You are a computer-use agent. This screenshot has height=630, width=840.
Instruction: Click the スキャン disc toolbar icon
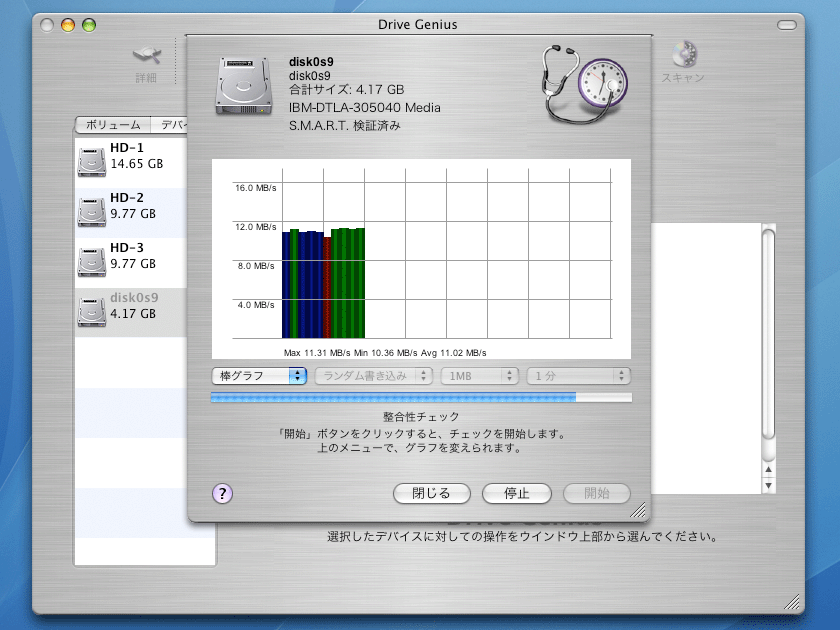pyautogui.click(x=684, y=54)
